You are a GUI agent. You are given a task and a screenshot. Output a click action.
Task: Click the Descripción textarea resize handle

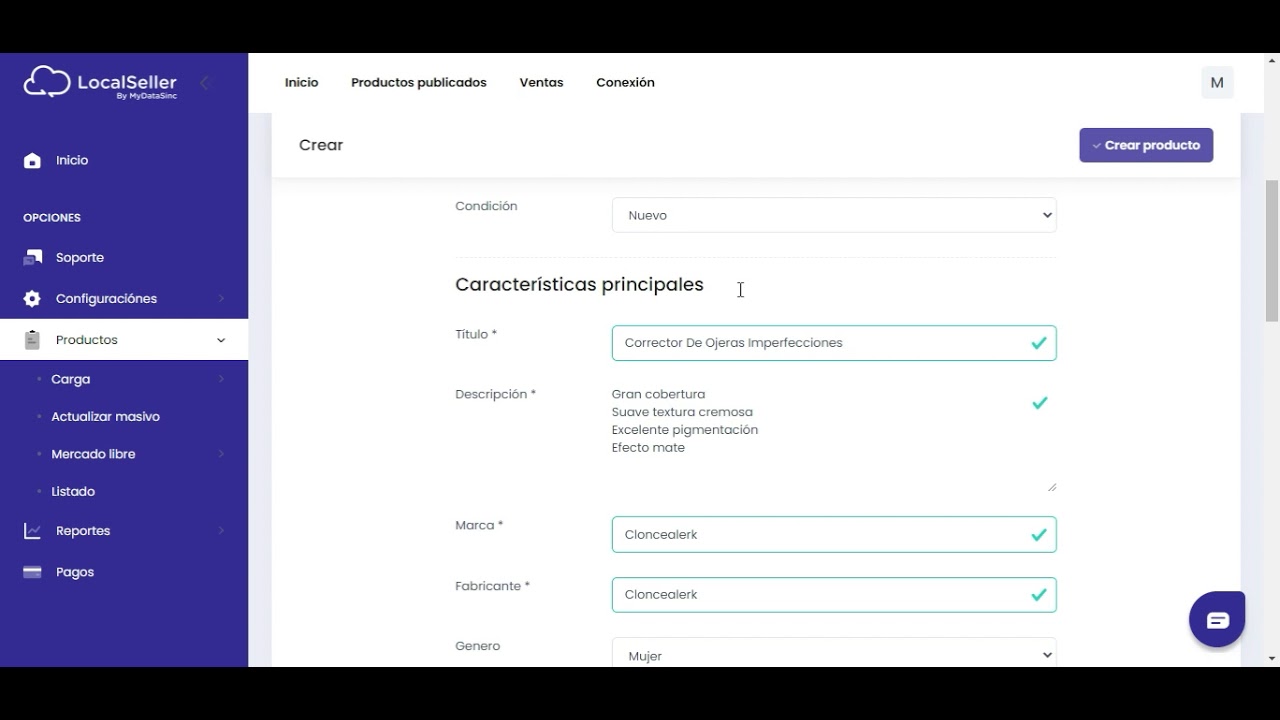click(1052, 487)
